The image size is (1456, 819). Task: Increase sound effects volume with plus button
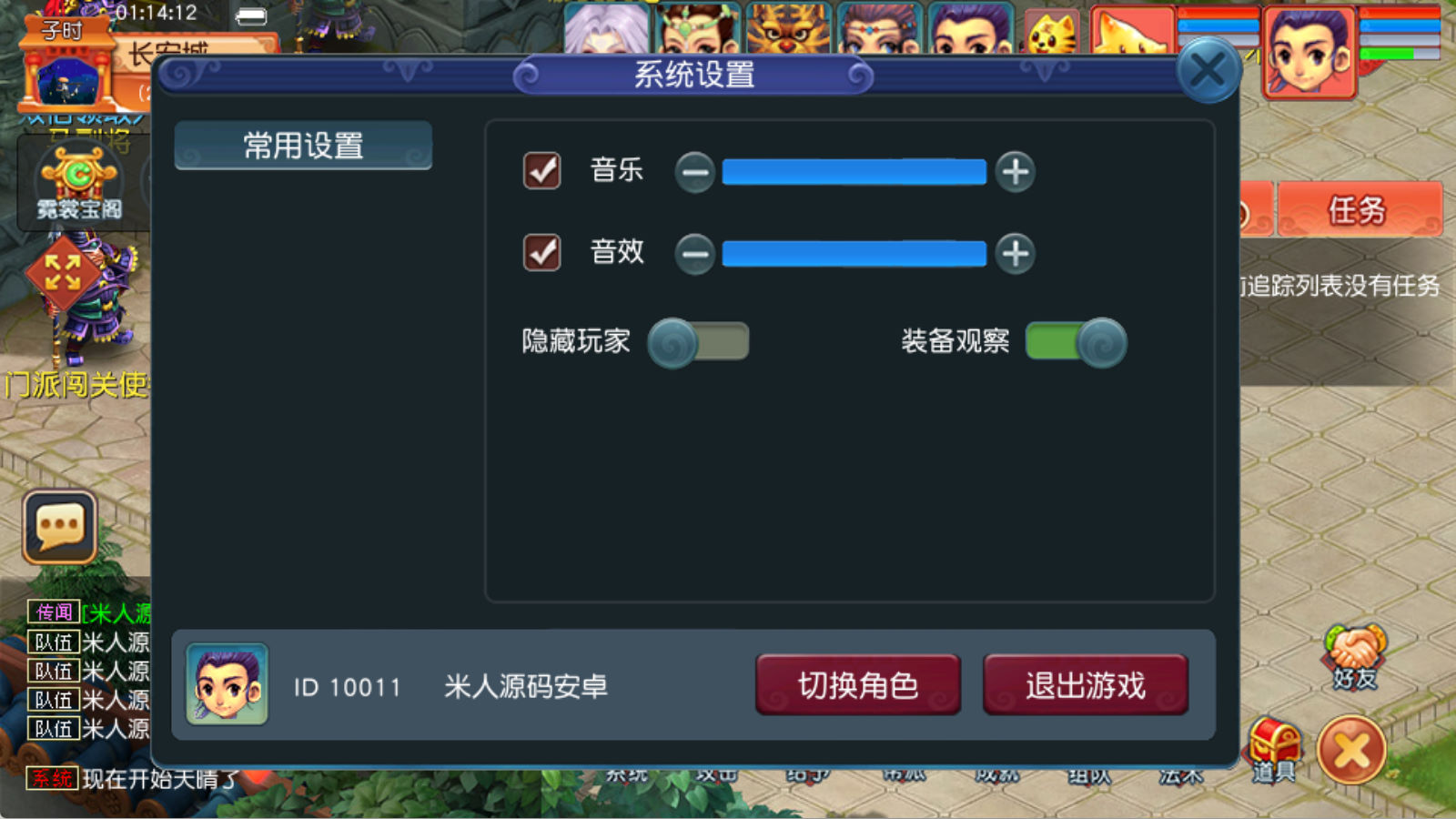[x=1015, y=253]
